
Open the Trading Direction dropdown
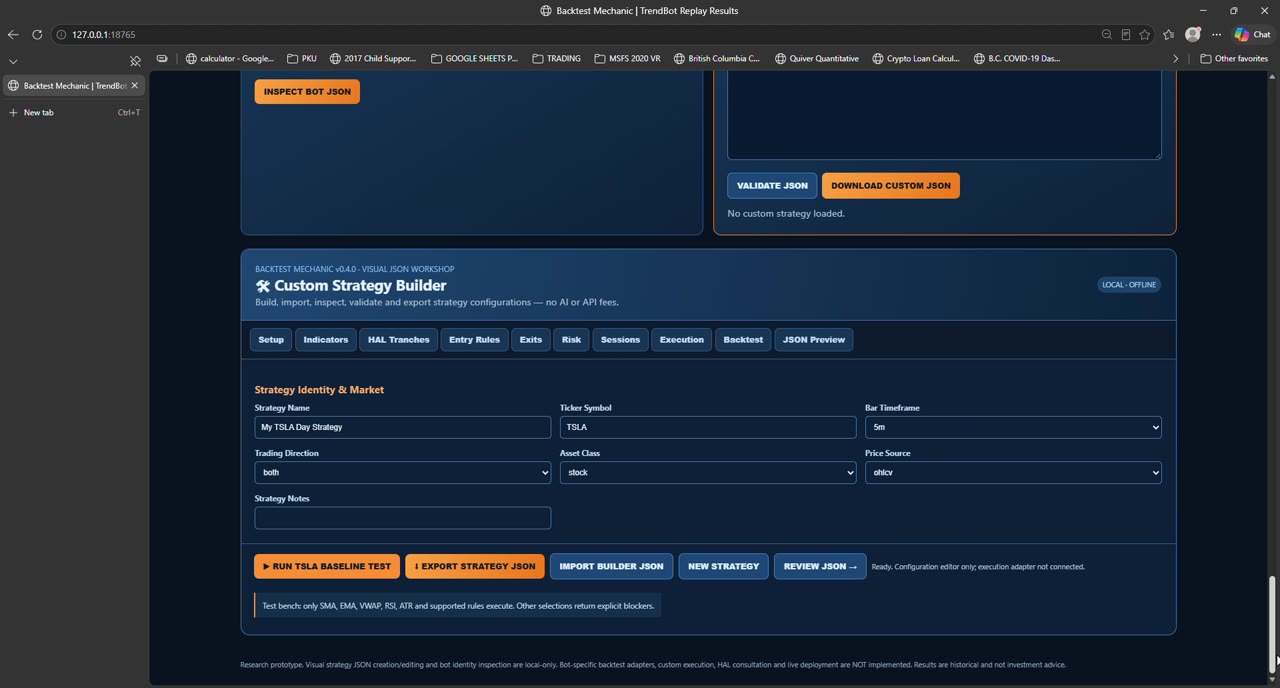403,472
